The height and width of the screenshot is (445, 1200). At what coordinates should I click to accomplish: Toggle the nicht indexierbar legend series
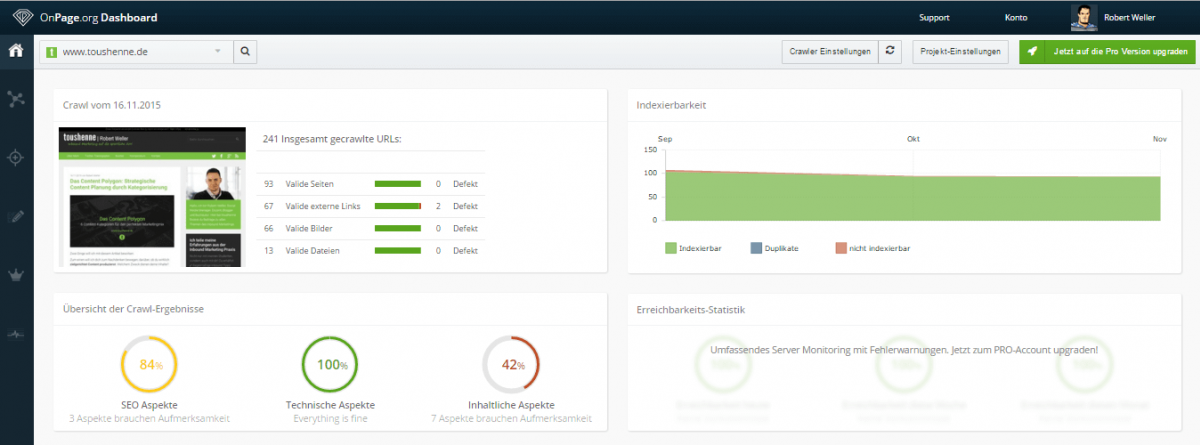(871, 246)
